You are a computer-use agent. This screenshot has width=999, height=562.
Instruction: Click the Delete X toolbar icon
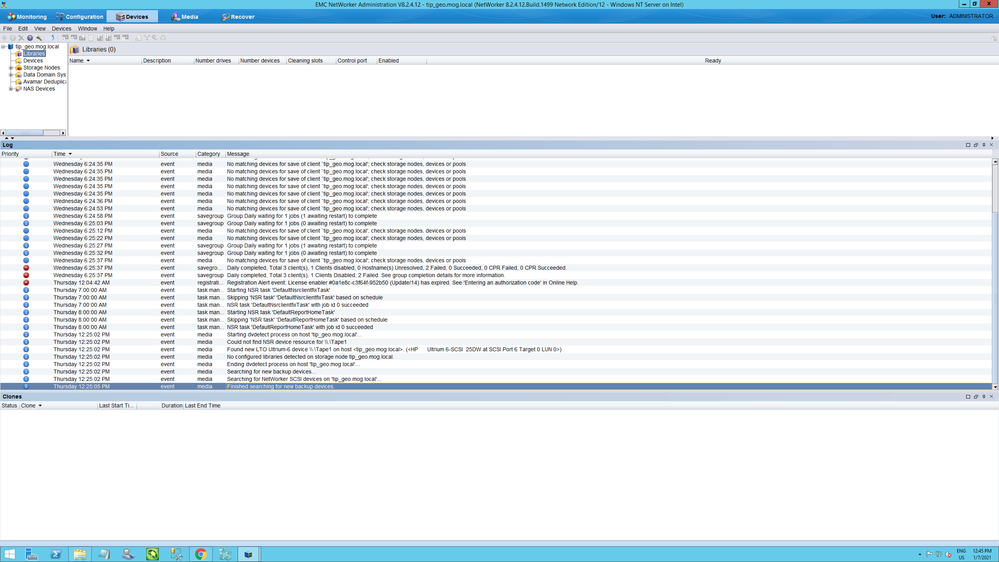pyautogui.click(x=21, y=38)
